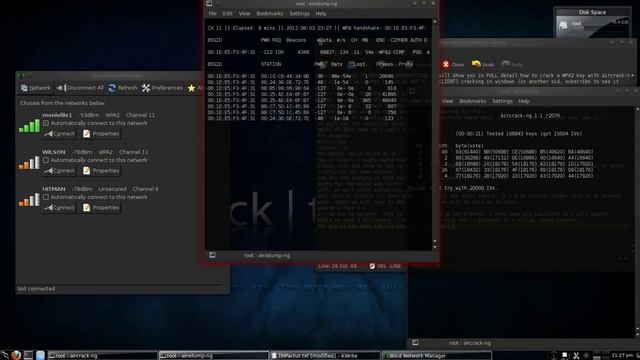Select the 'root : aircrack-ng' terminal tab
This screenshot has height=360, width=640.
point(469,343)
